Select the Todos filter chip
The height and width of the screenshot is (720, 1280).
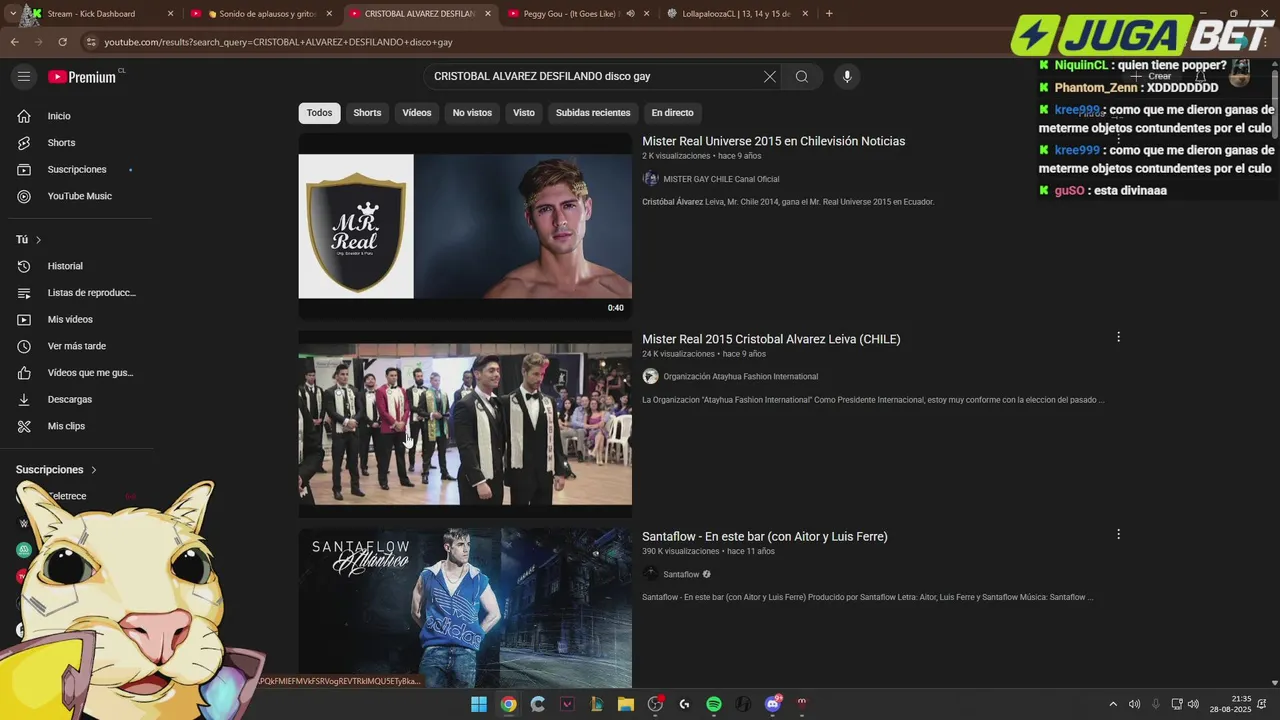[319, 113]
